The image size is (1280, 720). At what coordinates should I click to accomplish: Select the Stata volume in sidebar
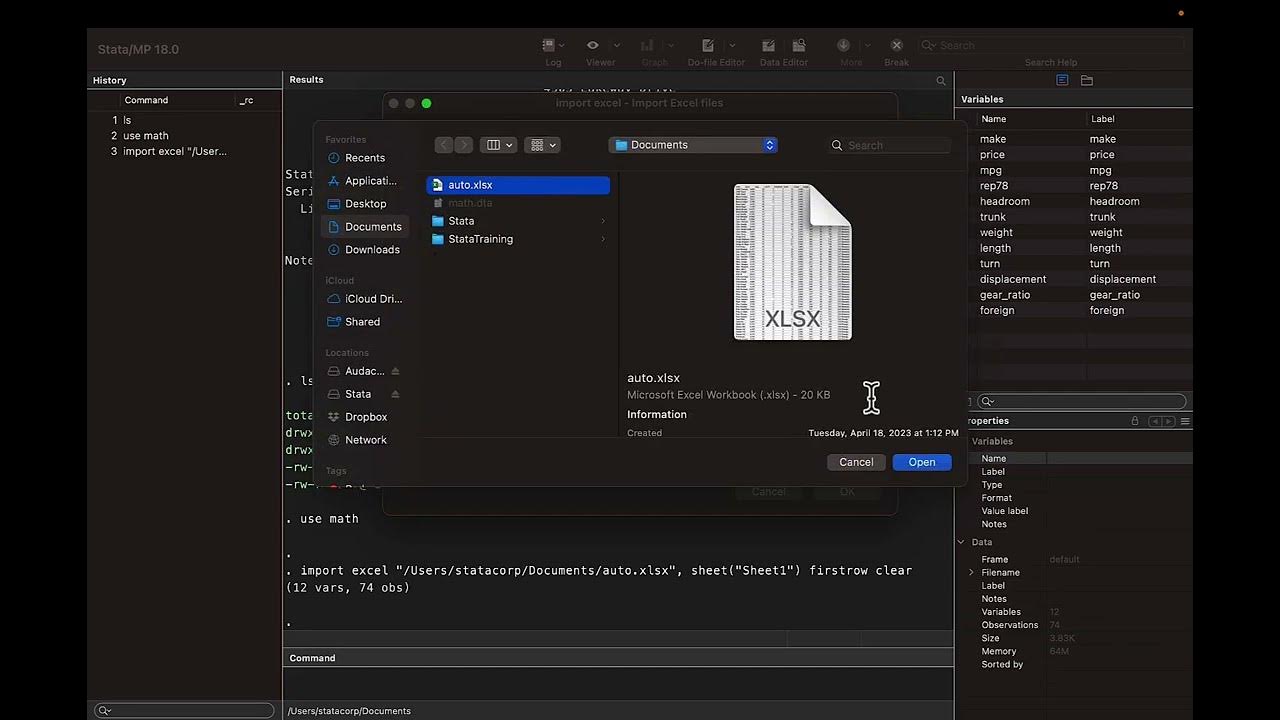(356, 394)
